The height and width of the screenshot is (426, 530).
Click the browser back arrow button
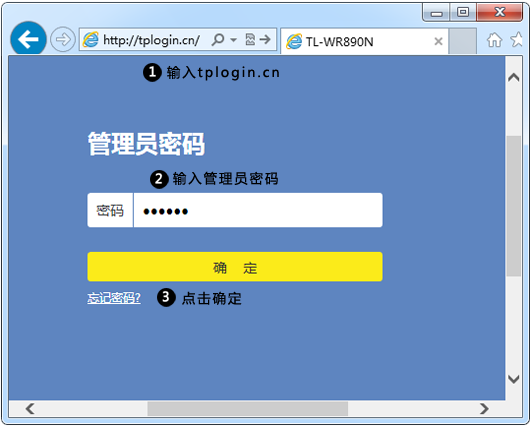28,39
